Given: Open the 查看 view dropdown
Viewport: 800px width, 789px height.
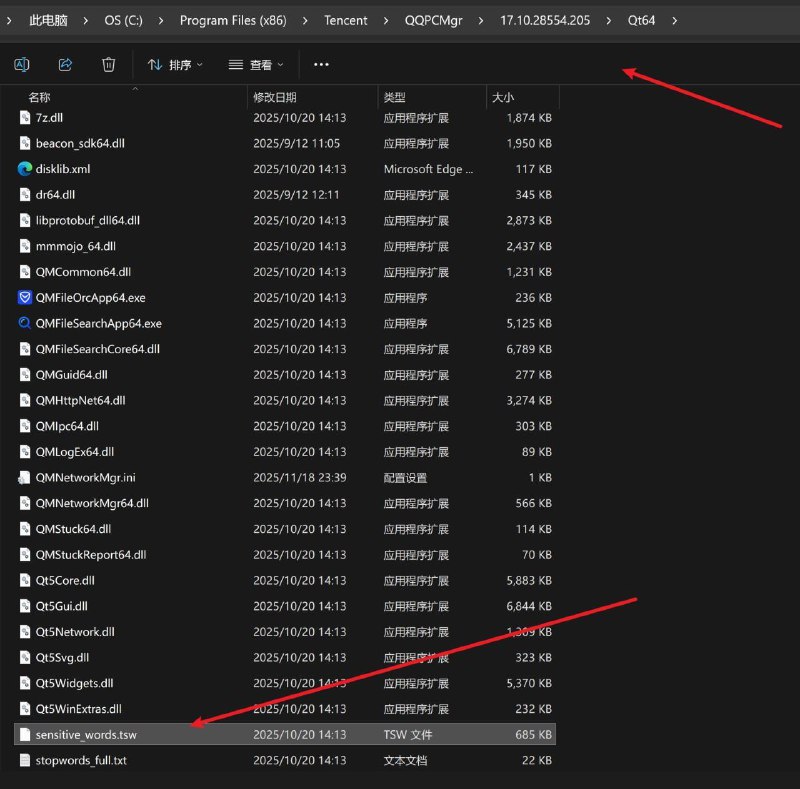Looking at the screenshot, I should 256,65.
